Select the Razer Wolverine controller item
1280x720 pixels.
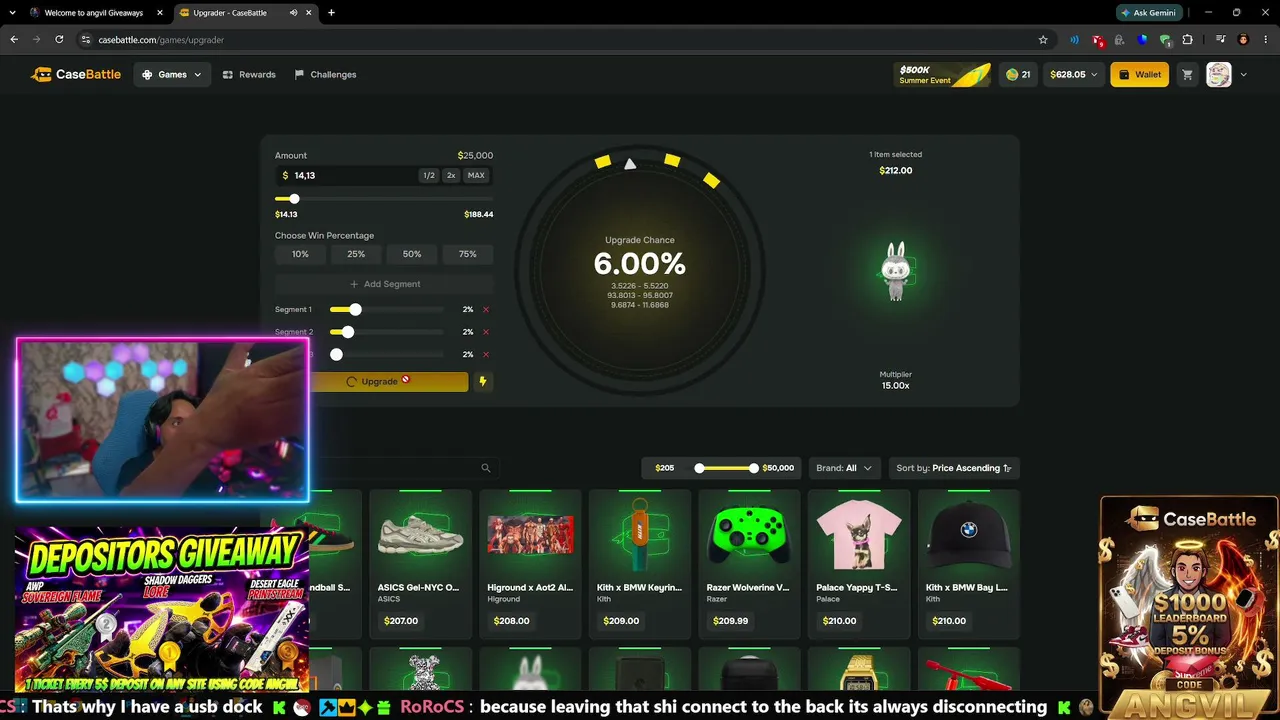[x=749, y=564]
